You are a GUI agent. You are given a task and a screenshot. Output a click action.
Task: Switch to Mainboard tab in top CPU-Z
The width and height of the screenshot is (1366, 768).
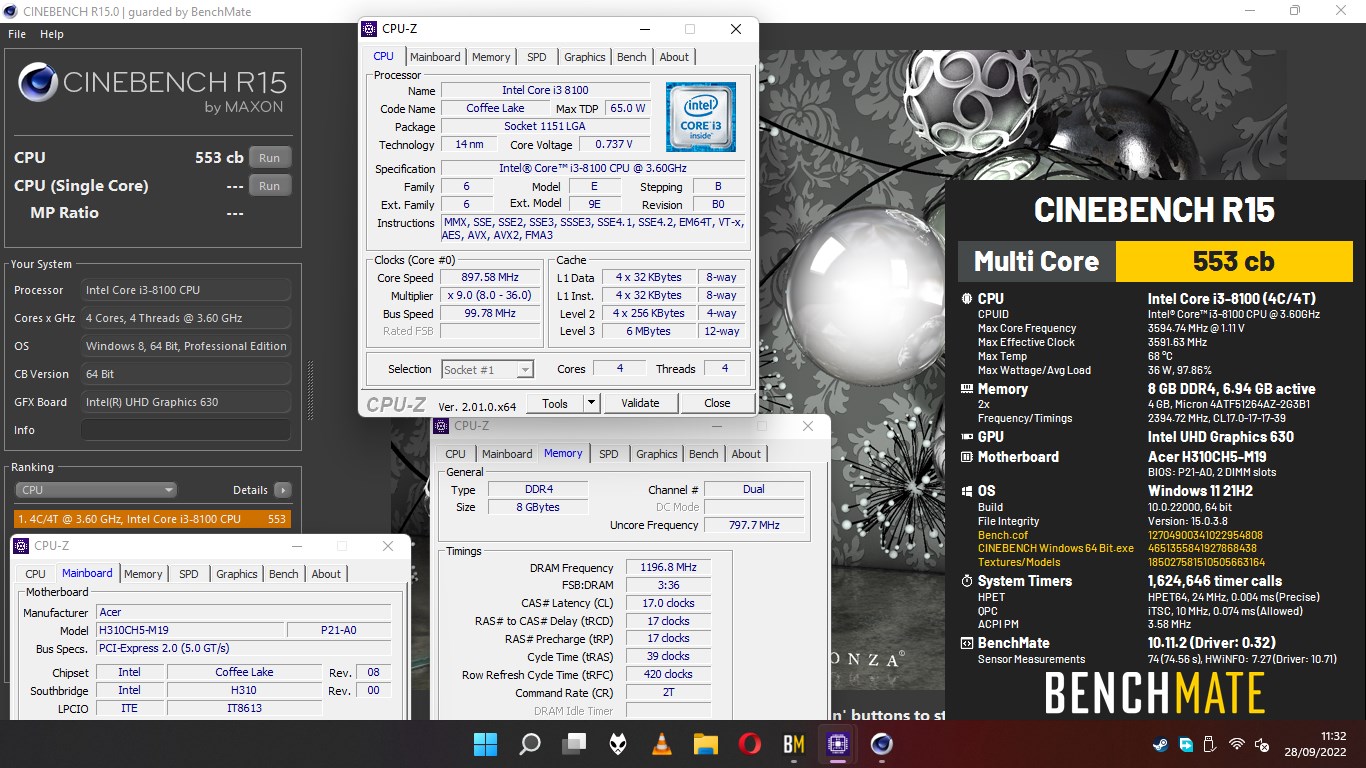(435, 57)
